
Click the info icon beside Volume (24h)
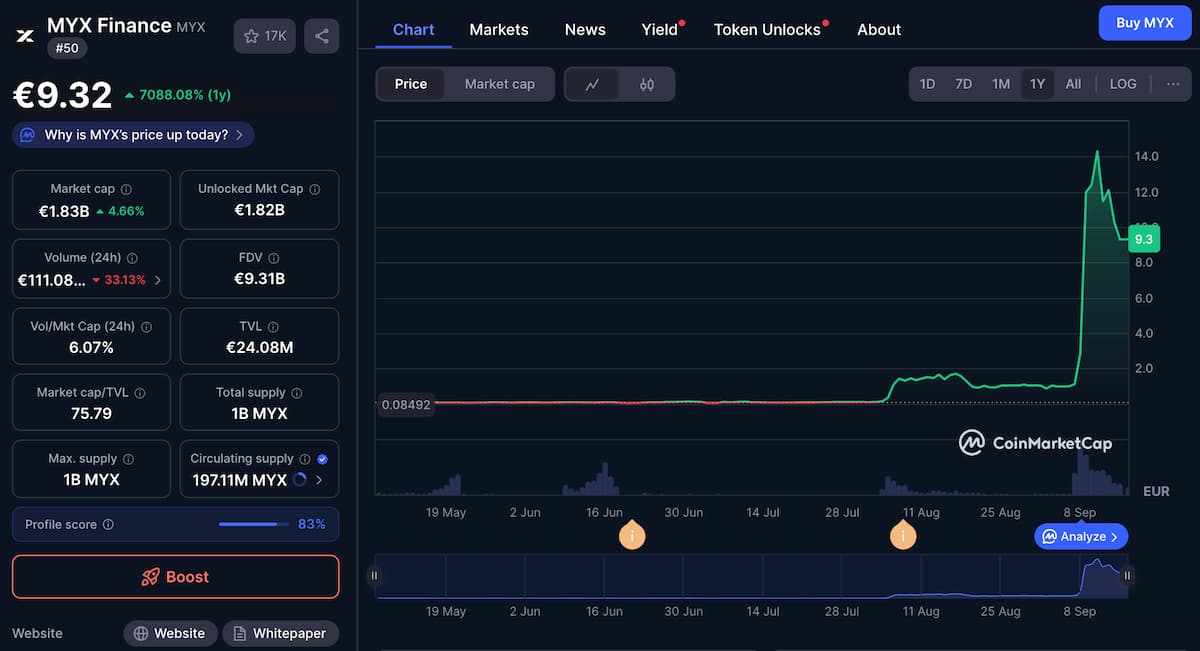(x=132, y=258)
